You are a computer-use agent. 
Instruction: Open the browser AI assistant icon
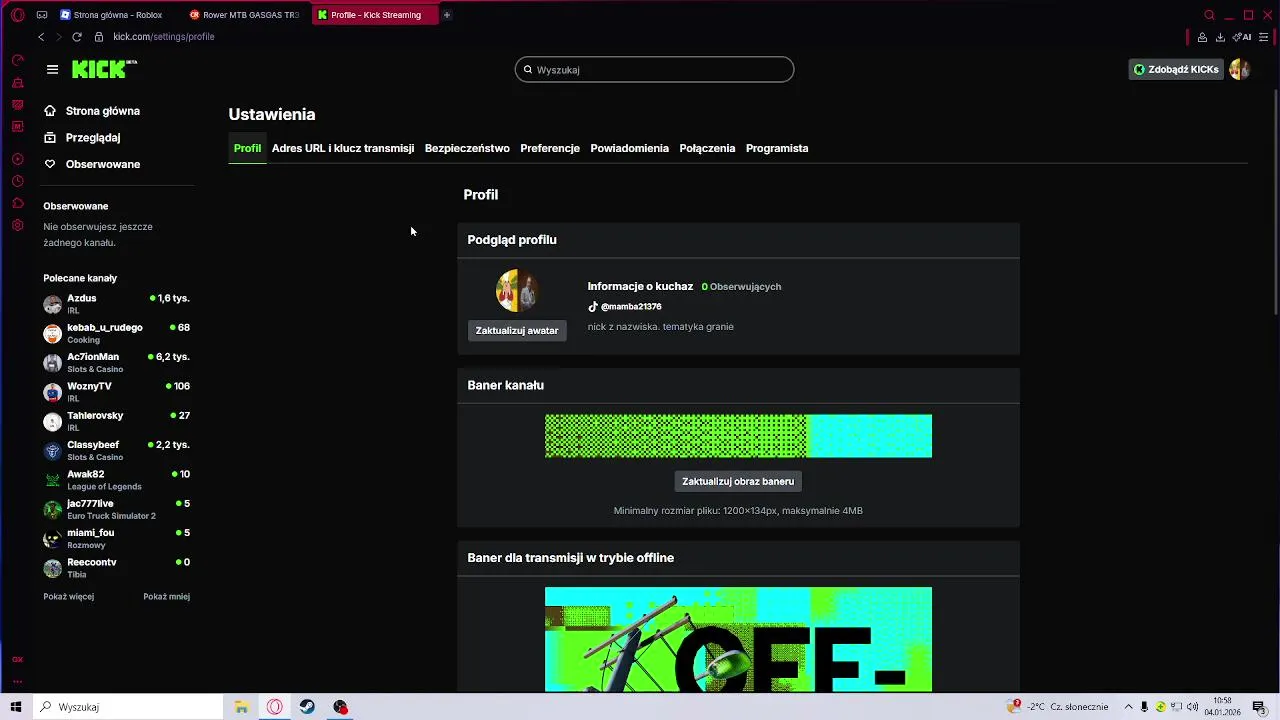click(x=1242, y=37)
